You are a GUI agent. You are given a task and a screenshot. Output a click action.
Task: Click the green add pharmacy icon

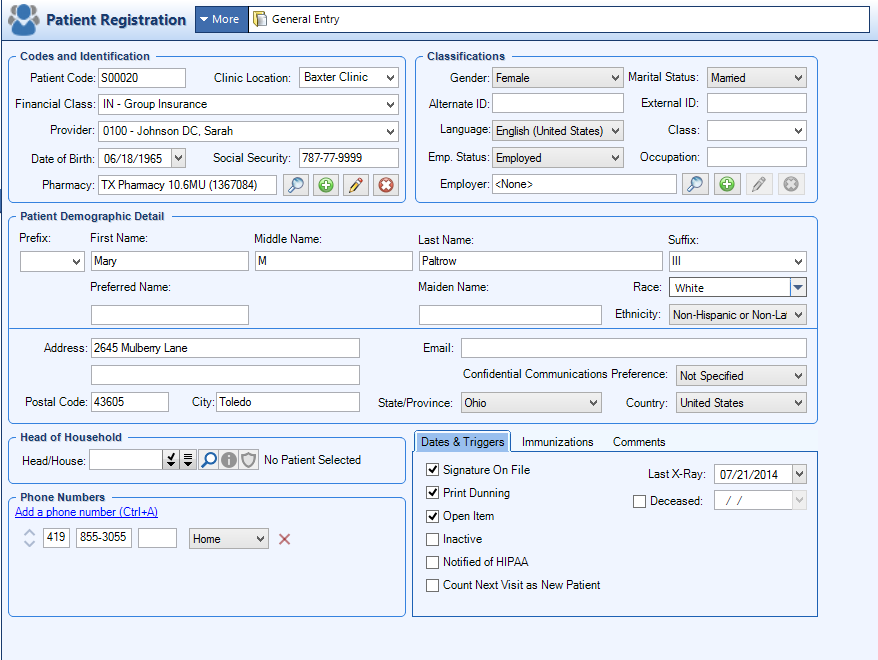[326, 185]
